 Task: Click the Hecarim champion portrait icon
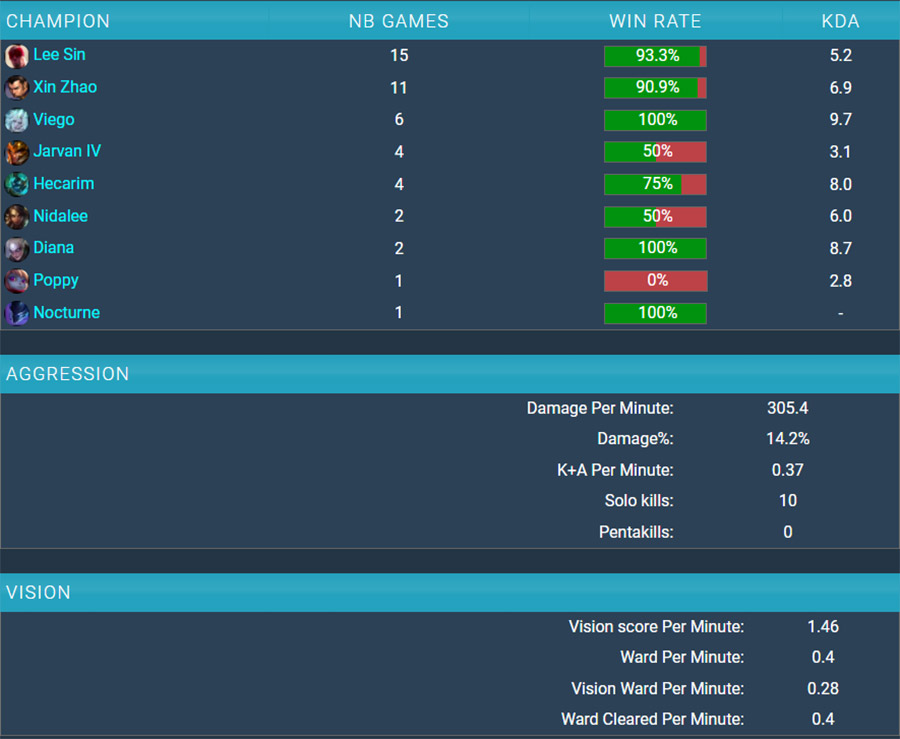17,184
